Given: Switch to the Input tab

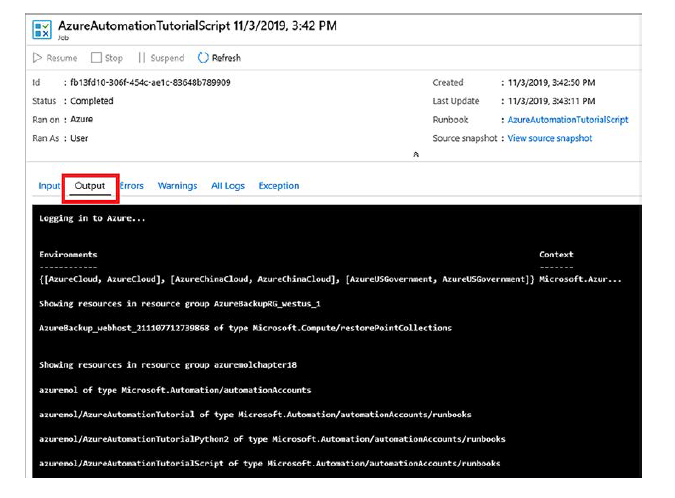Looking at the screenshot, I should pyautogui.click(x=49, y=186).
